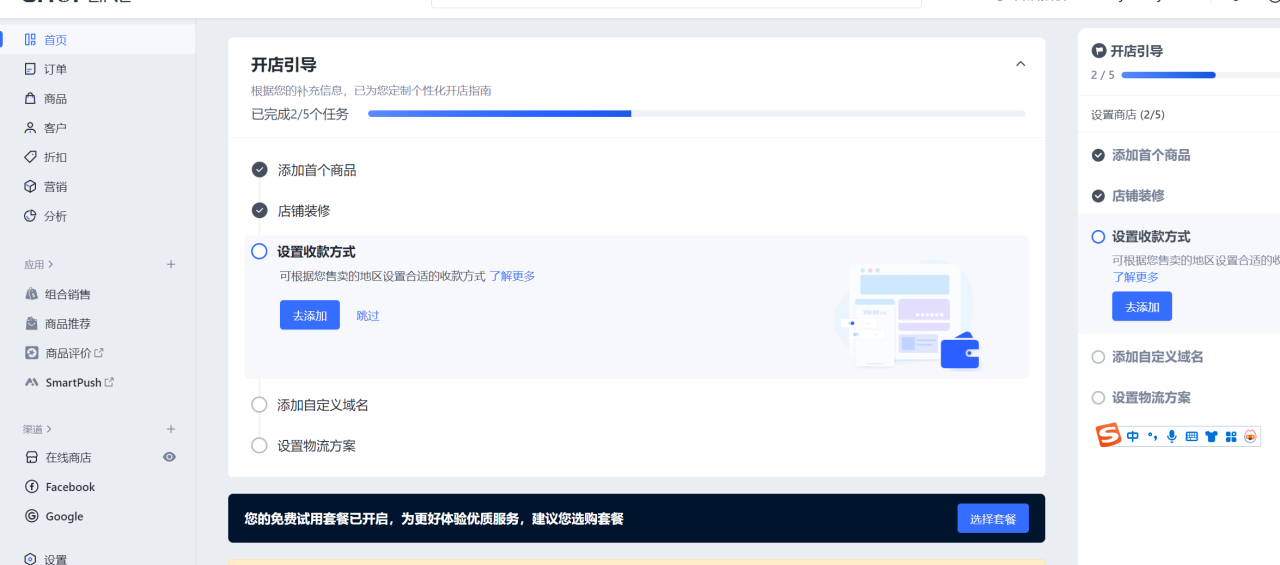The image size is (1280, 565).
Task: Click the Facebook channel icon
Action: 32,487
